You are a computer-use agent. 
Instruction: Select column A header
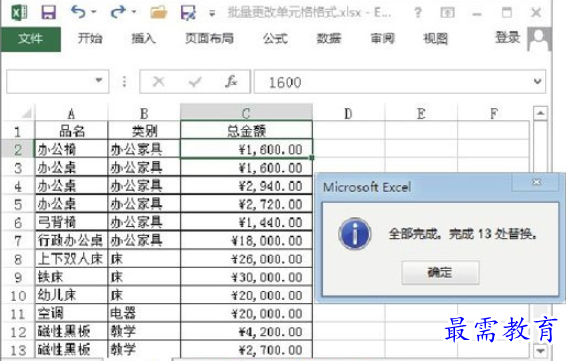coord(71,114)
